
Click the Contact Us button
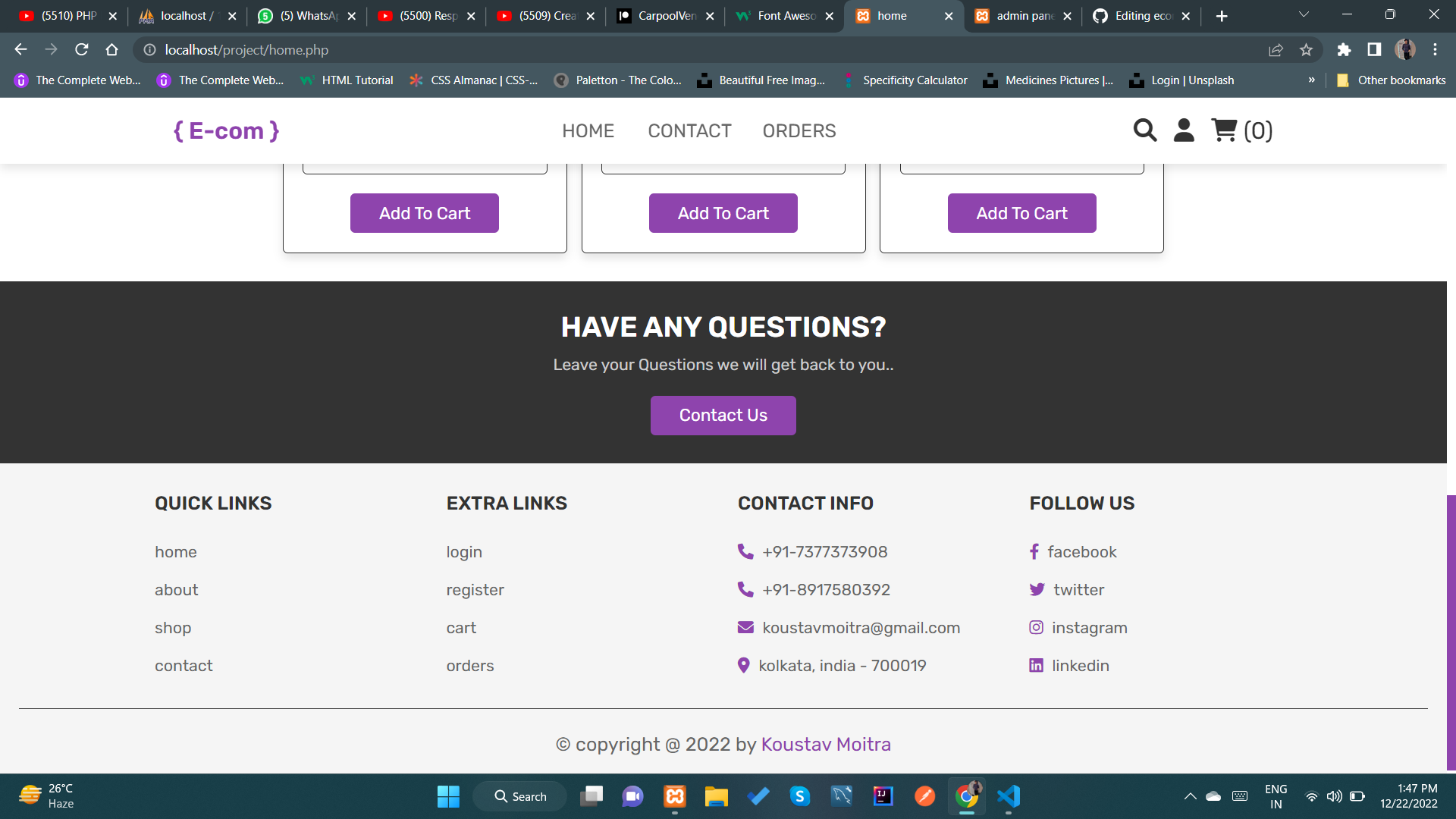click(723, 416)
